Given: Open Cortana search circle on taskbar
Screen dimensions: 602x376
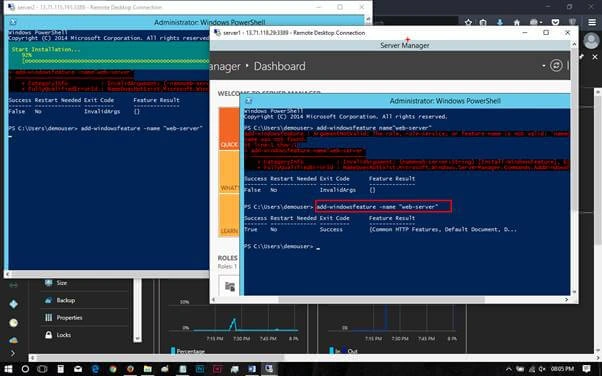Looking at the screenshot, I should click(x=25, y=369).
